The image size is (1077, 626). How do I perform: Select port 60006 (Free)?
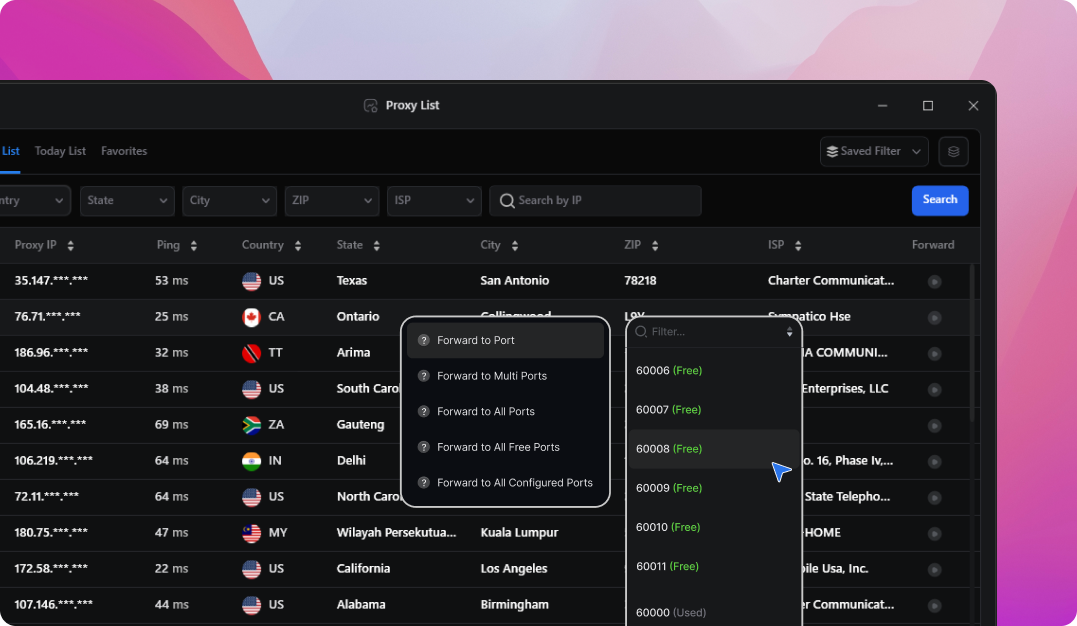tap(714, 370)
